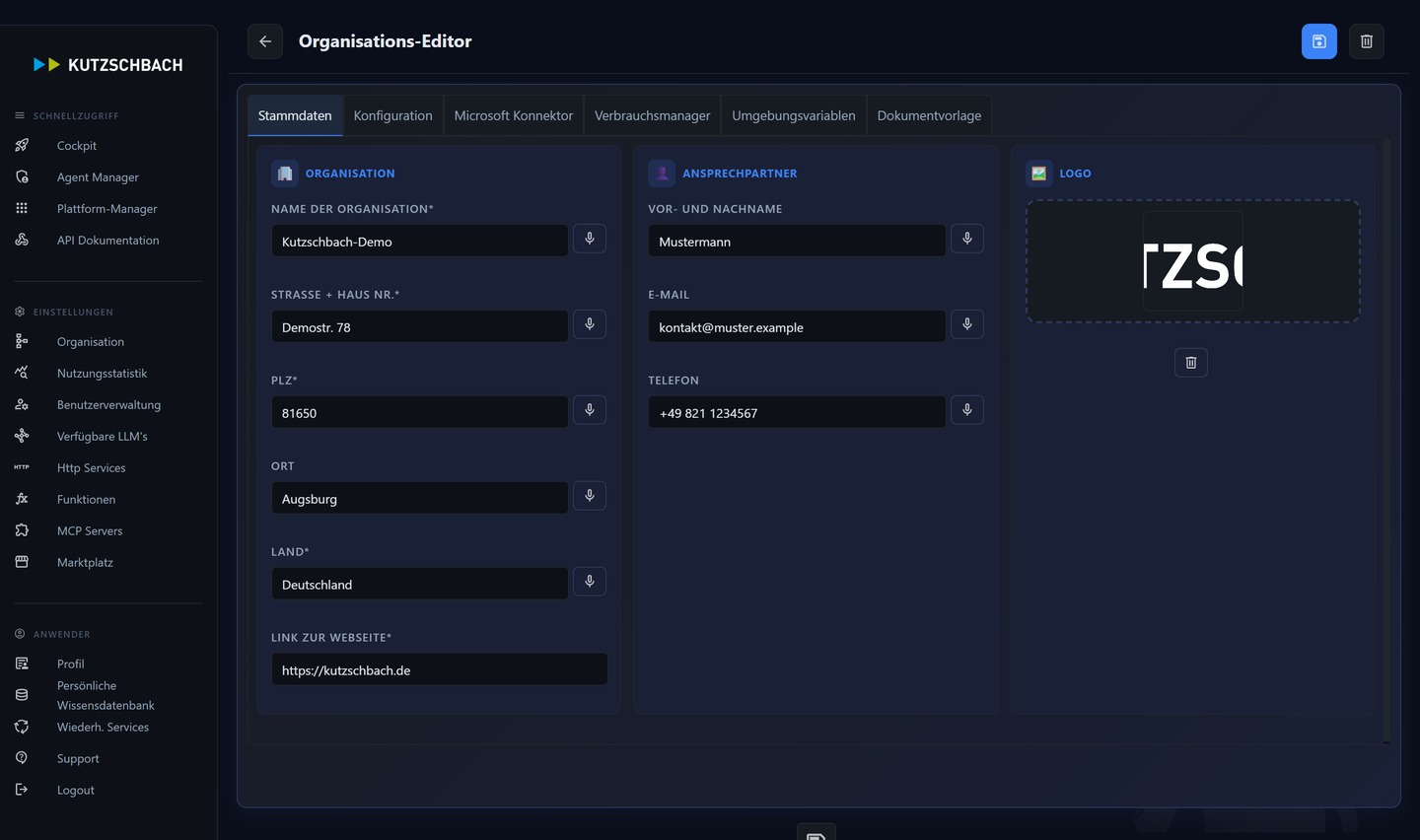
Task: Click the Organisation sidebar icon
Action: click(22, 341)
